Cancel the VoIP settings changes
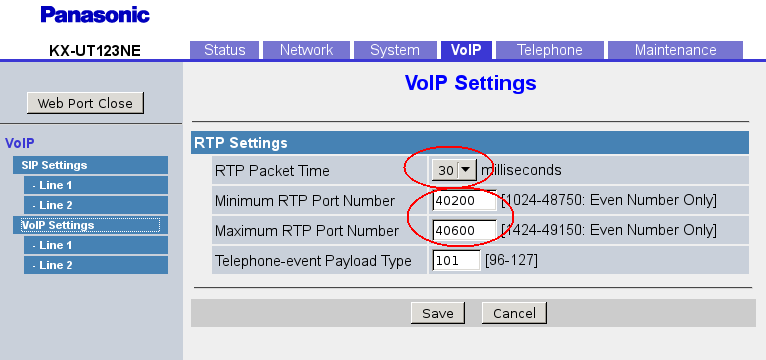This screenshot has width=766, height=360. pyautogui.click(x=514, y=313)
